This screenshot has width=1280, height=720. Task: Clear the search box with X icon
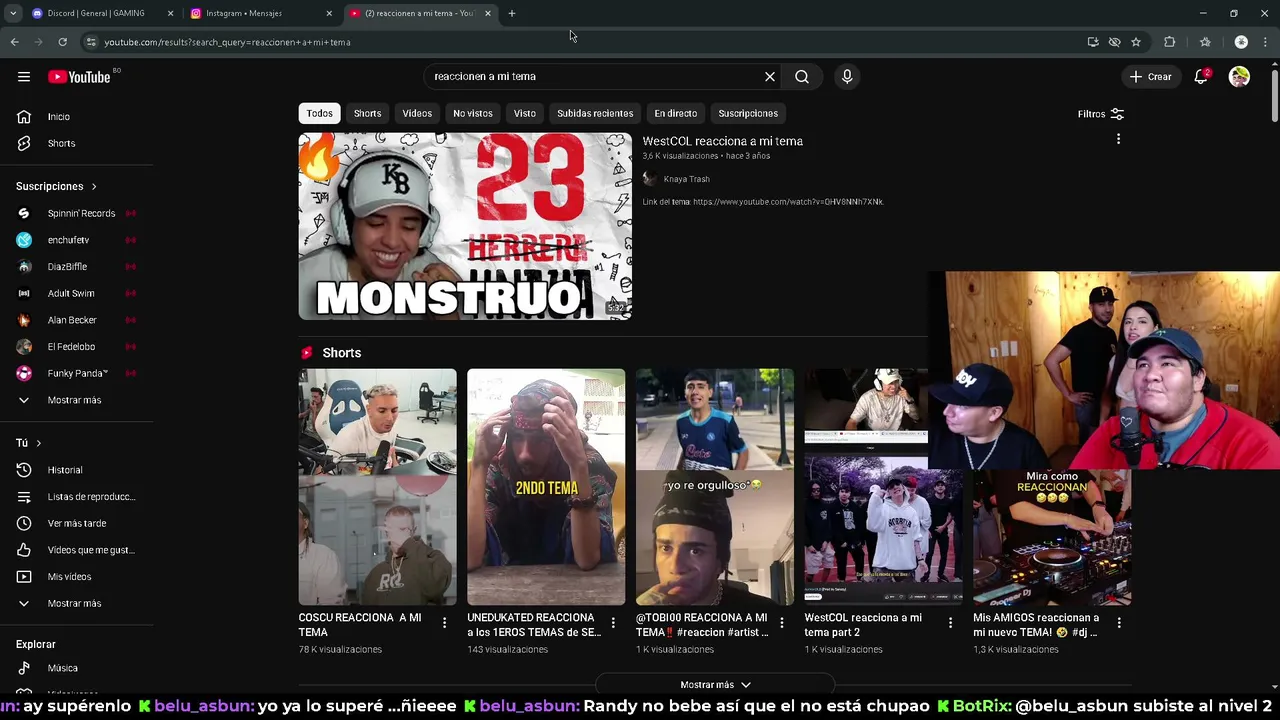point(770,77)
